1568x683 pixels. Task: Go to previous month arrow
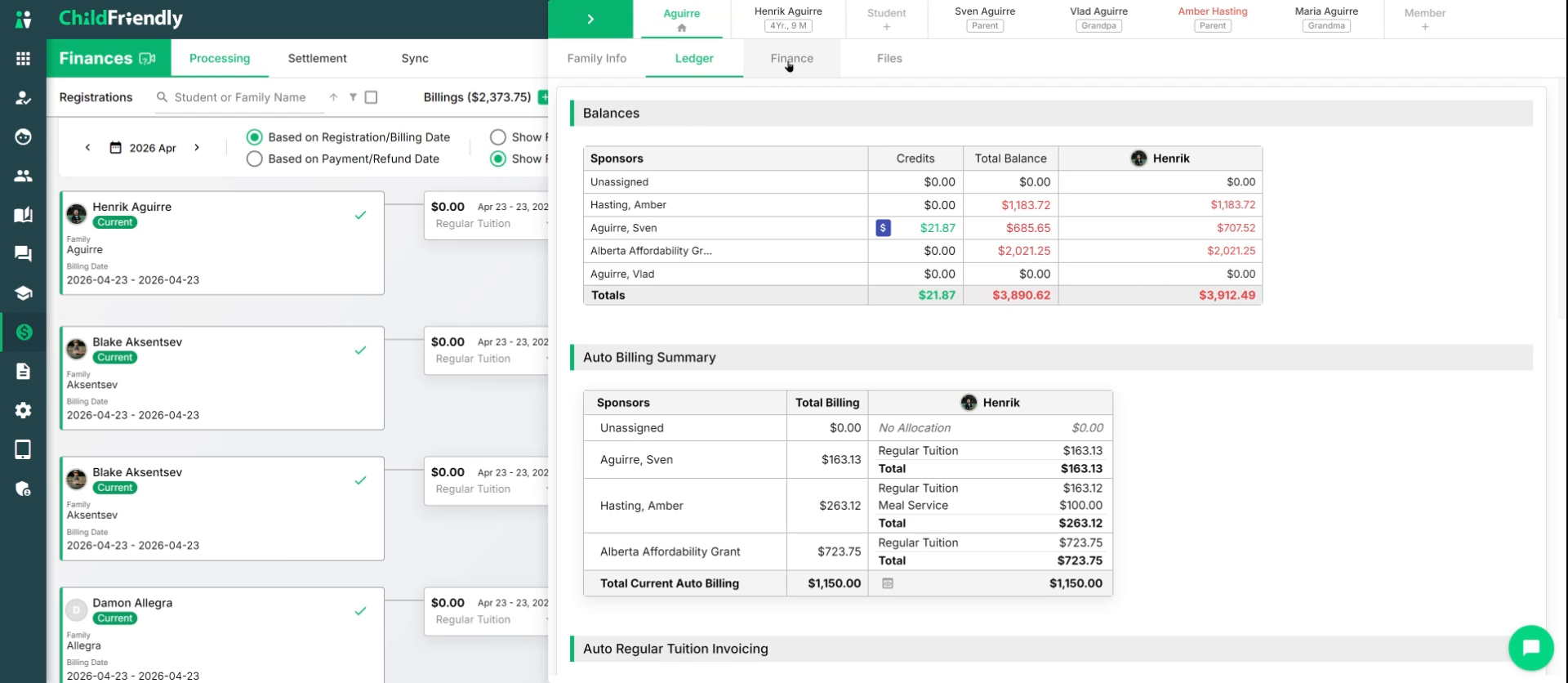[87, 148]
